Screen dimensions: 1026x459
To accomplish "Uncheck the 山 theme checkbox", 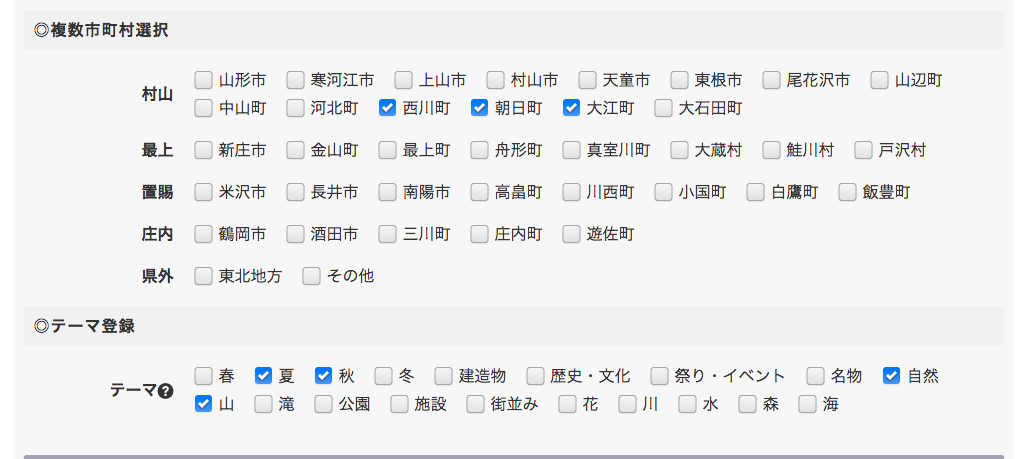I will (203, 404).
